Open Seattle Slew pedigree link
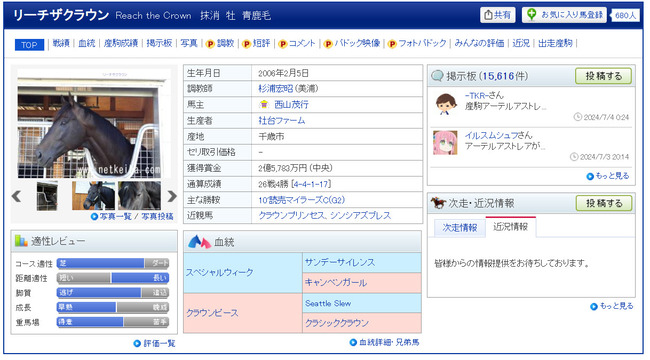The height and width of the screenshot is (360, 650). (328, 303)
